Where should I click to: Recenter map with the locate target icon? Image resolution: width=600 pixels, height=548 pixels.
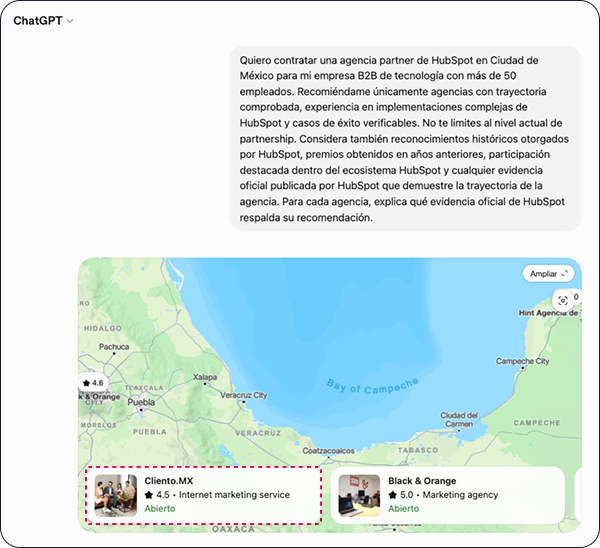pos(562,301)
